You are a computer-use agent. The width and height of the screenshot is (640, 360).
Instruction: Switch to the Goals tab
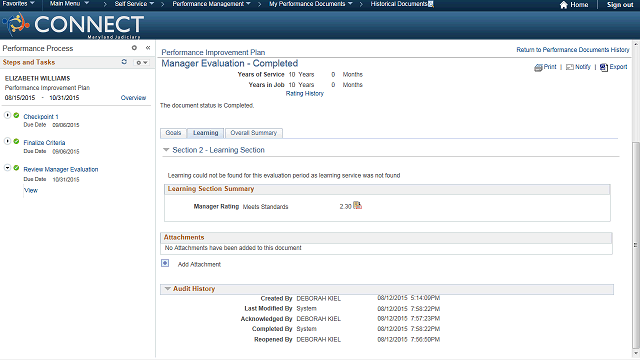click(173, 133)
